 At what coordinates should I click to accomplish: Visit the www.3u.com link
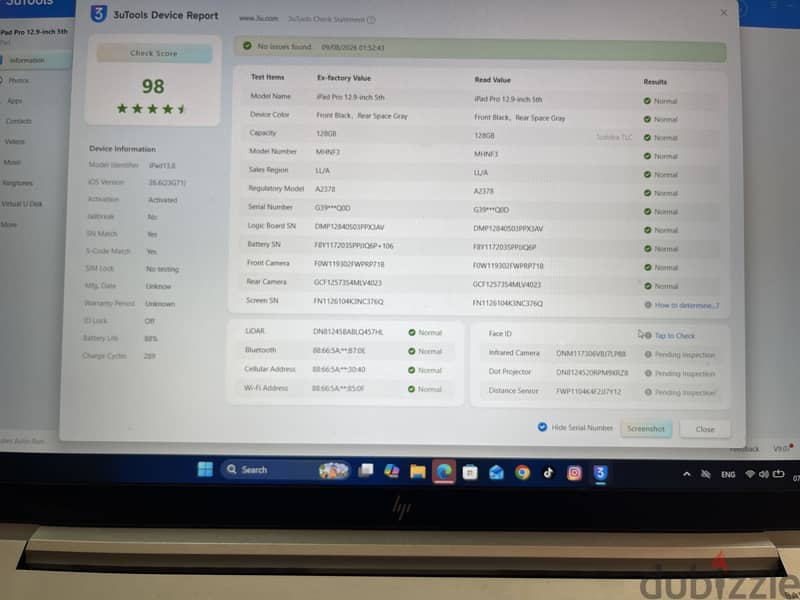coord(259,18)
